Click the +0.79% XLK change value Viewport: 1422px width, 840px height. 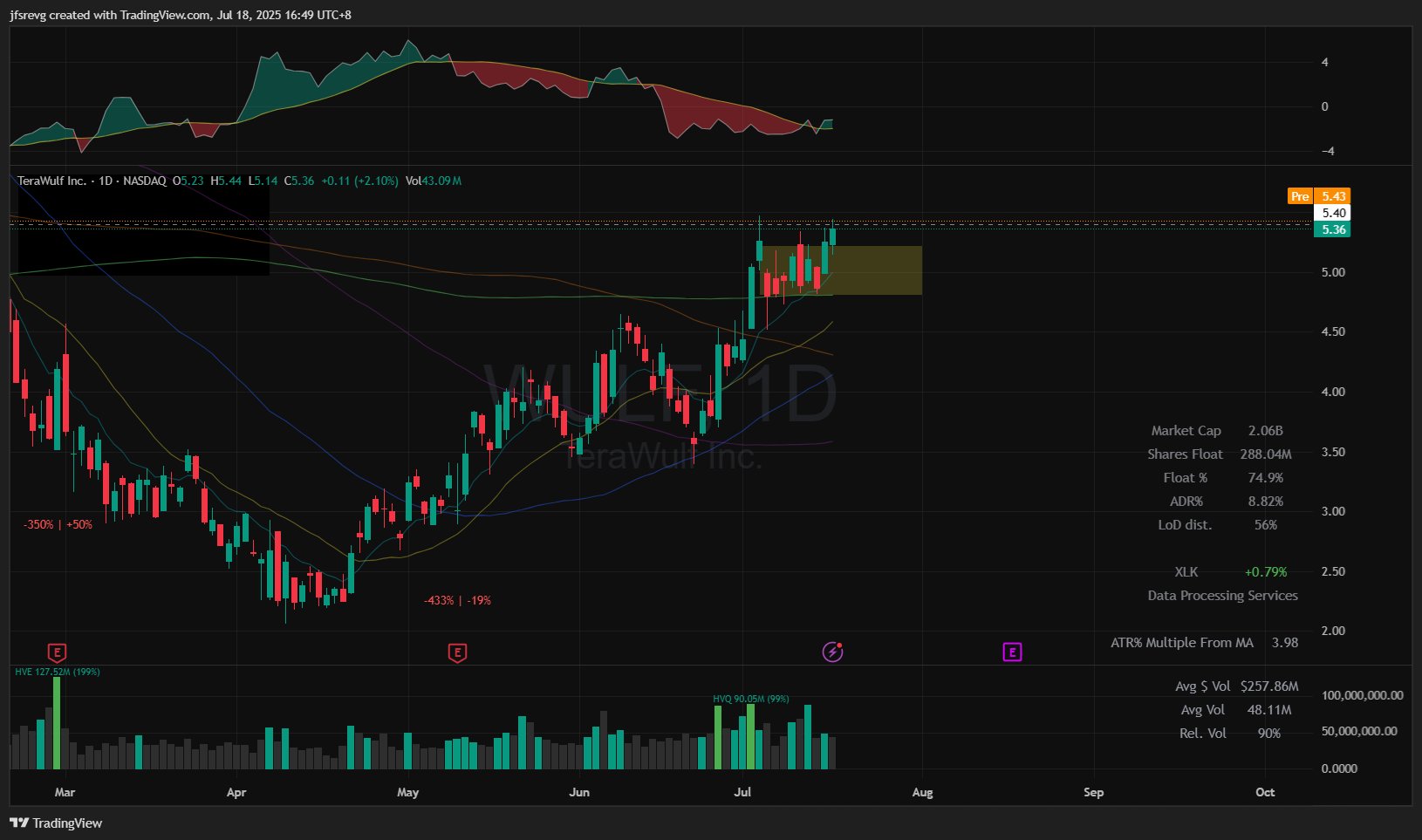tap(1265, 571)
